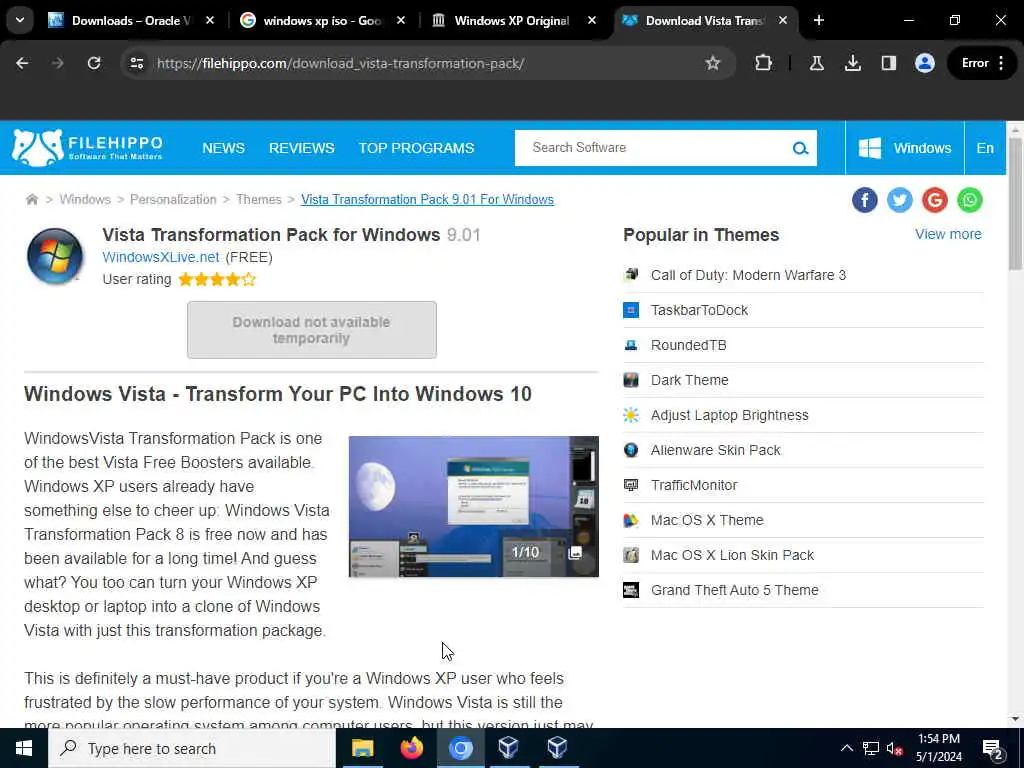Screen dimensions: 1024x768
Task: Open File Explorer from the taskbar
Action: [362, 748]
